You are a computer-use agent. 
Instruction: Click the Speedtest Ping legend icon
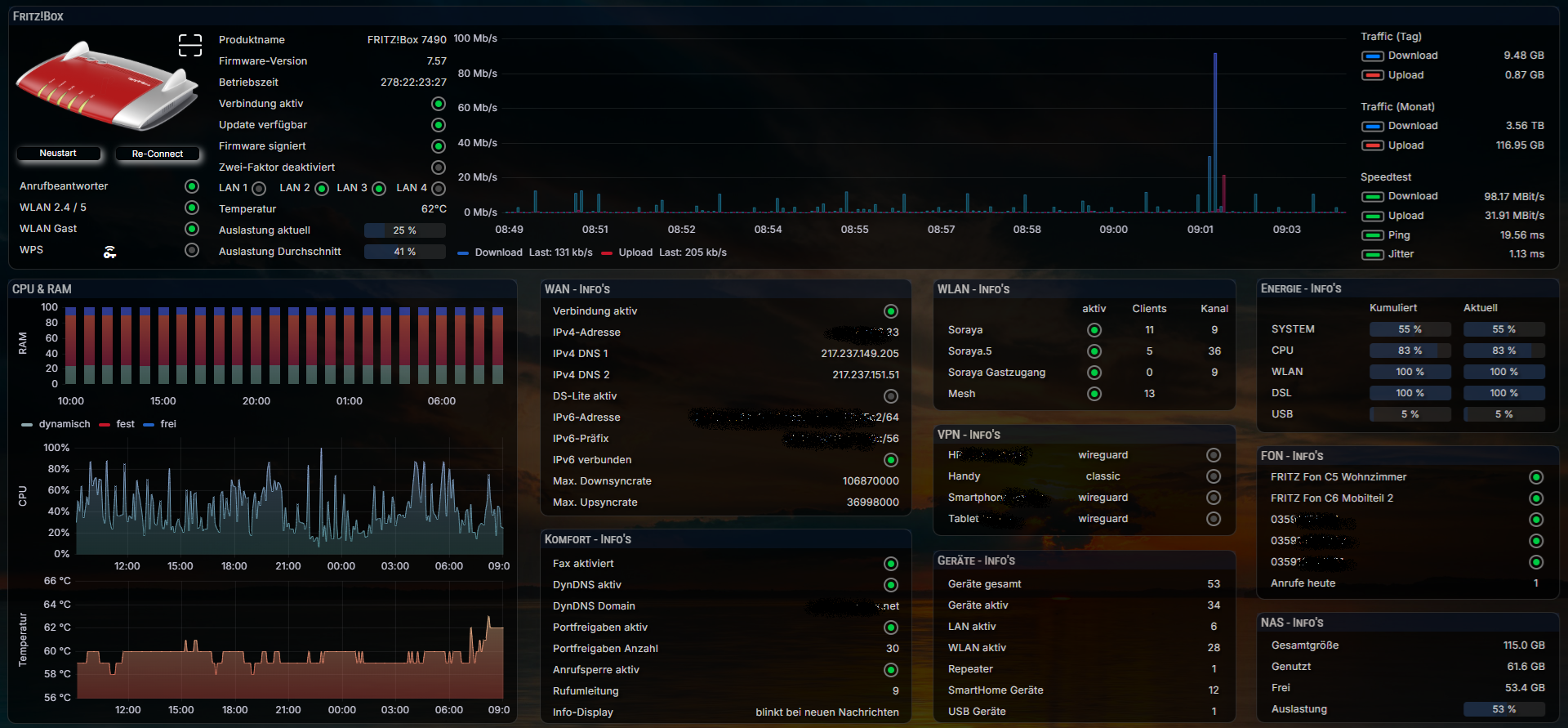(1372, 235)
